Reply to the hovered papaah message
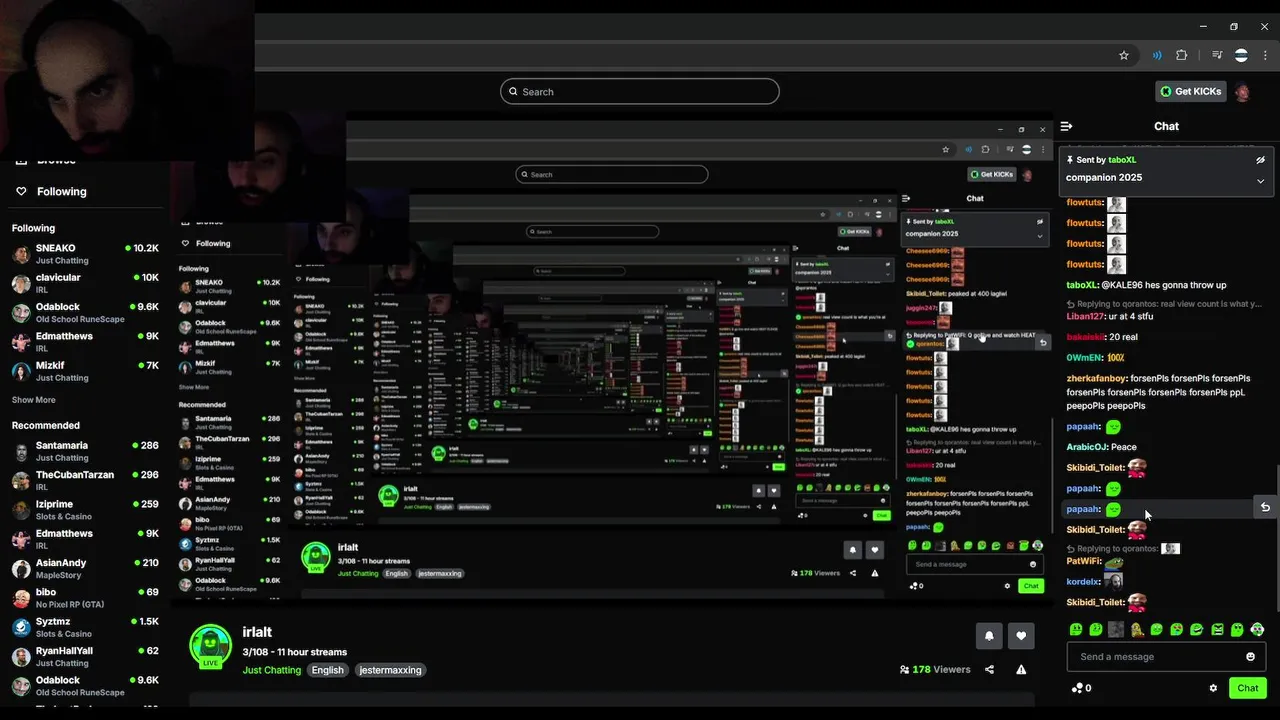 1265,507
